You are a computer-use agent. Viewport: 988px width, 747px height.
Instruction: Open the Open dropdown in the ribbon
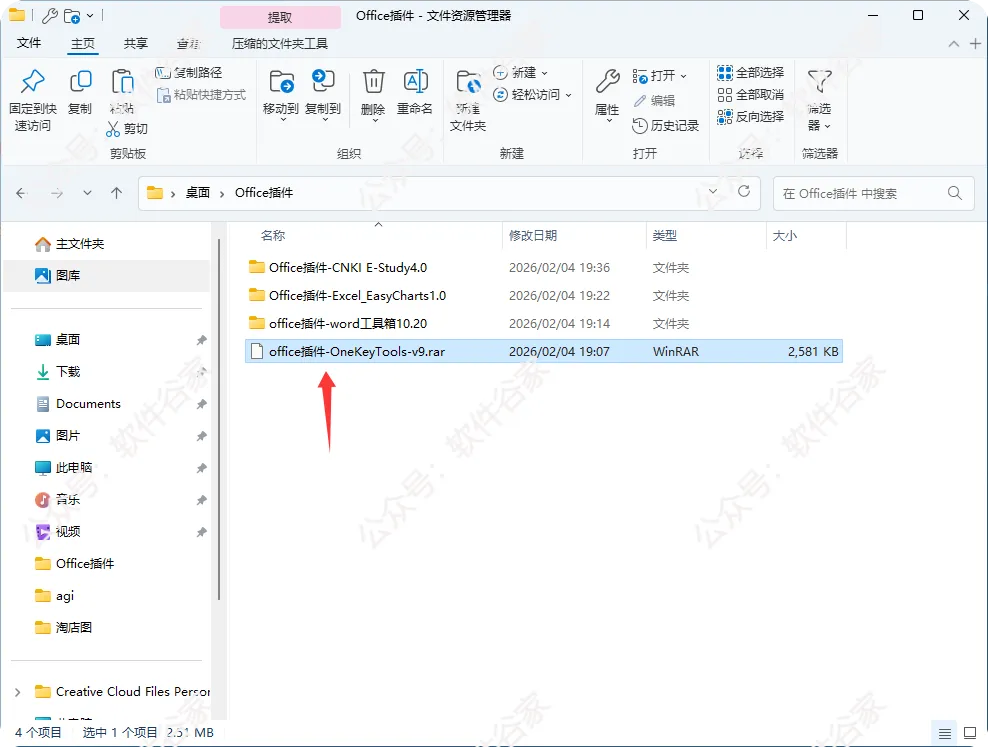(x=660, y=76)
